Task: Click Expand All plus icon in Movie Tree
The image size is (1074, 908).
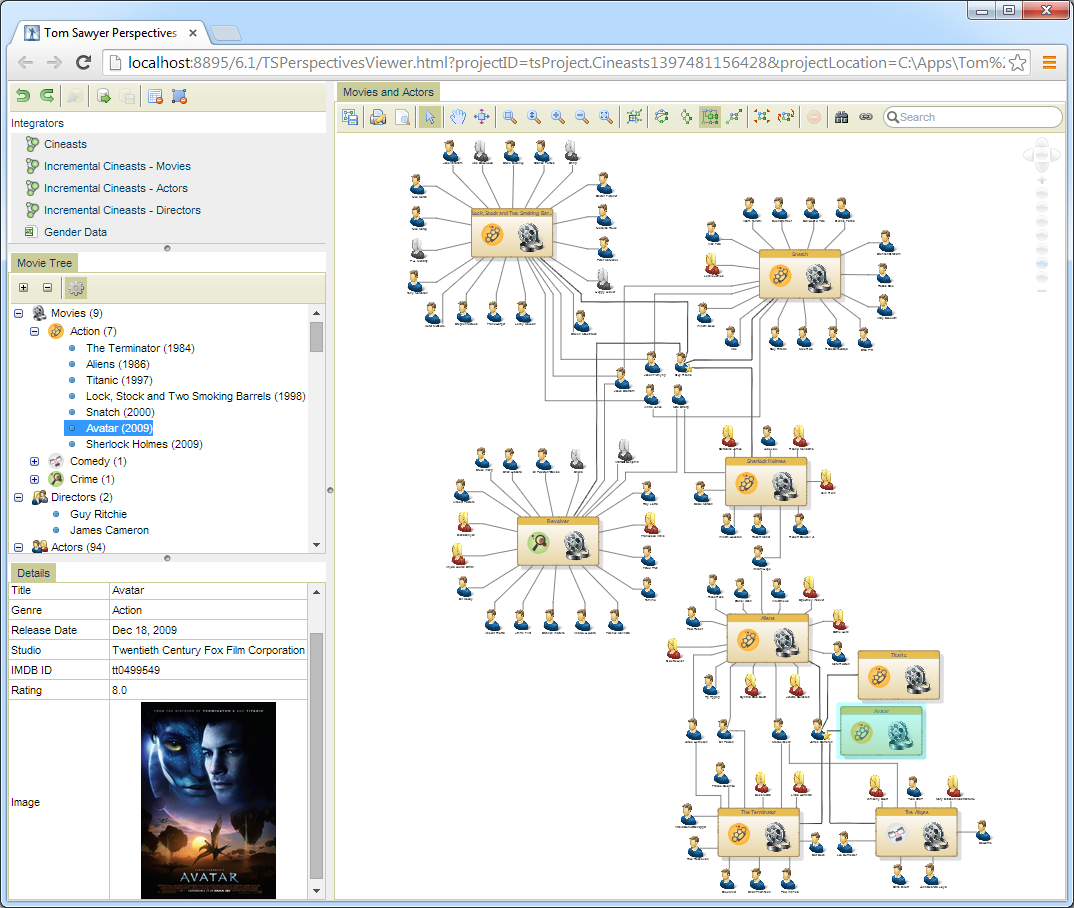Action: pyautogui.click(x=23, y=288)
